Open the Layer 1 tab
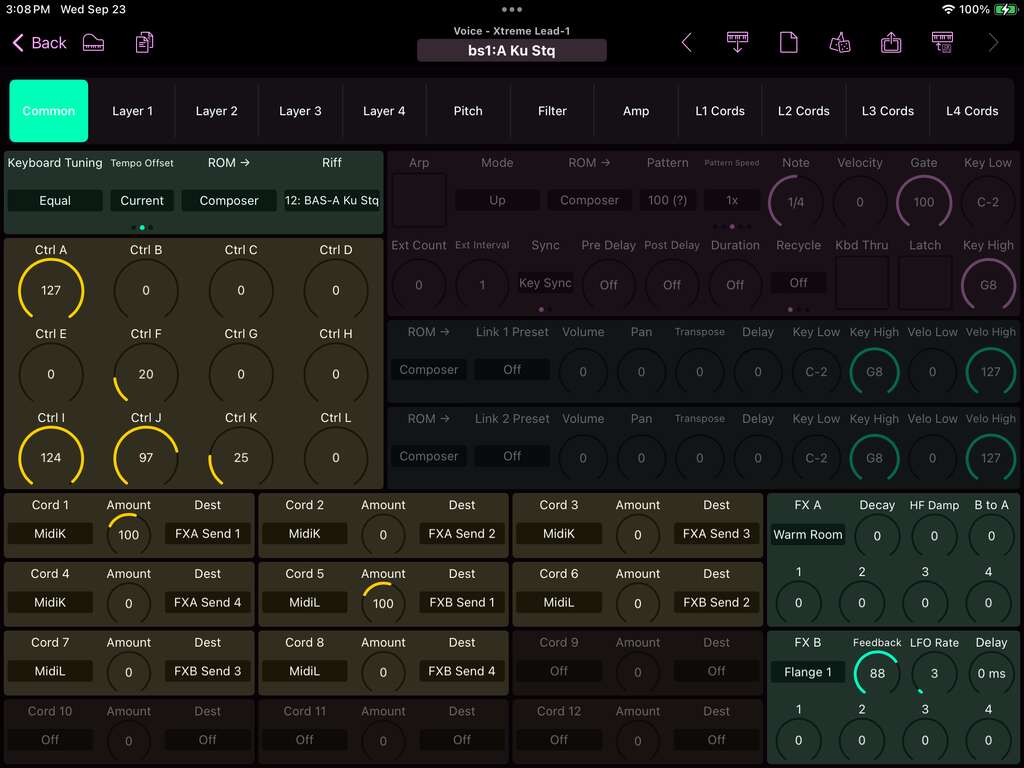The image size is (1024, 768). [x=132, y=111]
